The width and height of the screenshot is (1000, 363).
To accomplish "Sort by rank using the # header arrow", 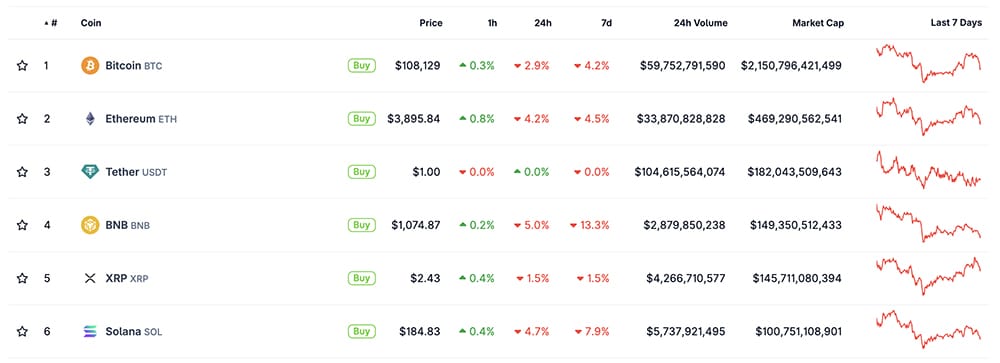I will [51, 23].
